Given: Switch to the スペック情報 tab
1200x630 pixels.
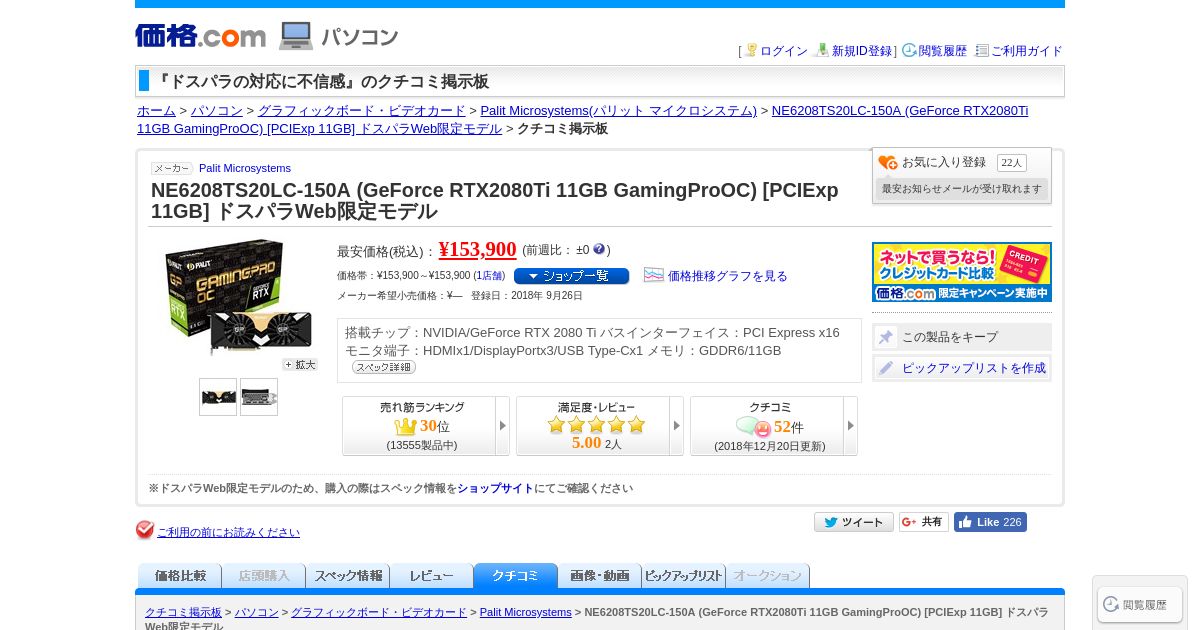Looking at the screenshot, I should point(348,576).
